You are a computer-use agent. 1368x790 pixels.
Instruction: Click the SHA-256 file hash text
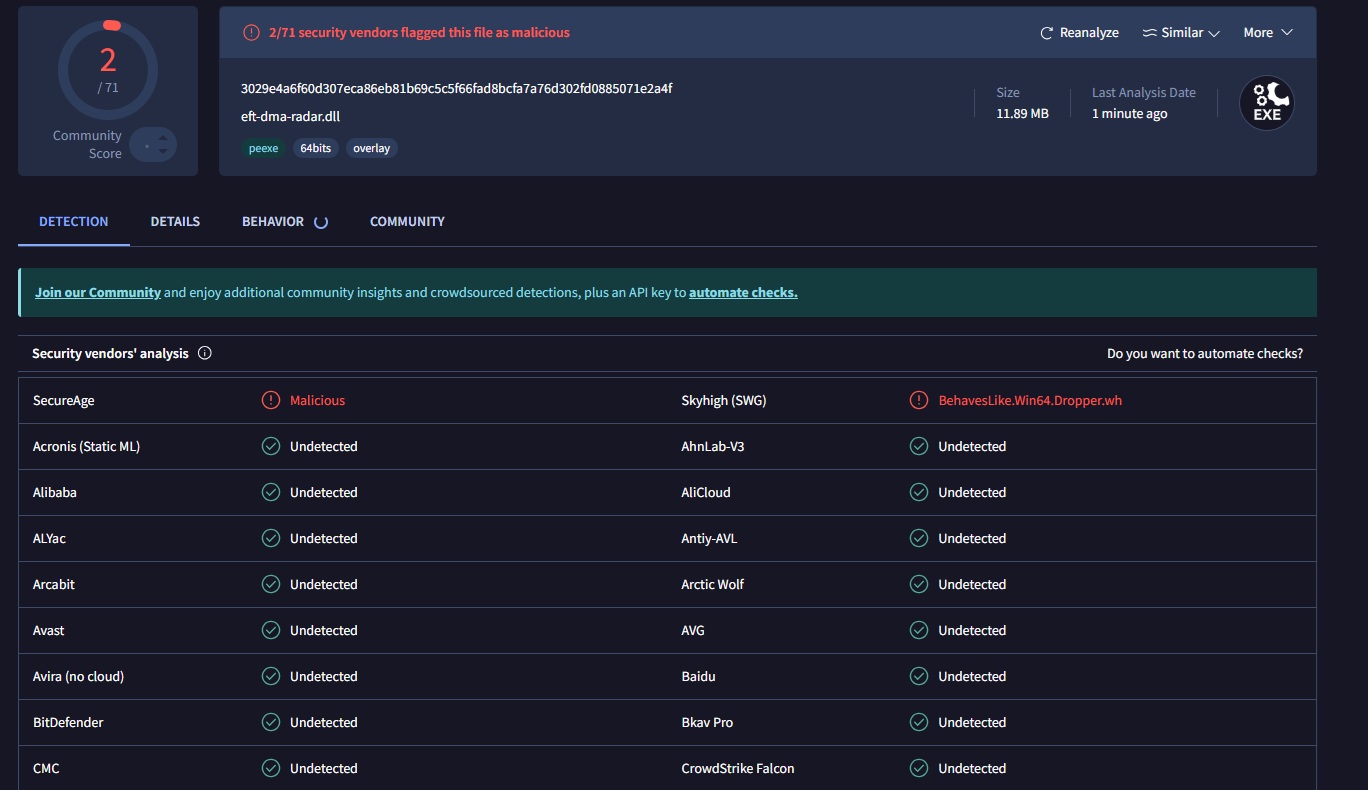click(x=457, y=88)
